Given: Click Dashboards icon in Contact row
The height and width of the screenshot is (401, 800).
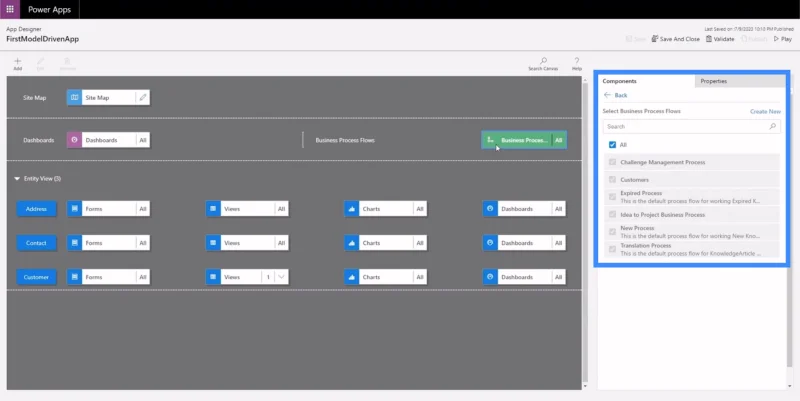Looking at the screenshot, I should [x=490, y=243].
